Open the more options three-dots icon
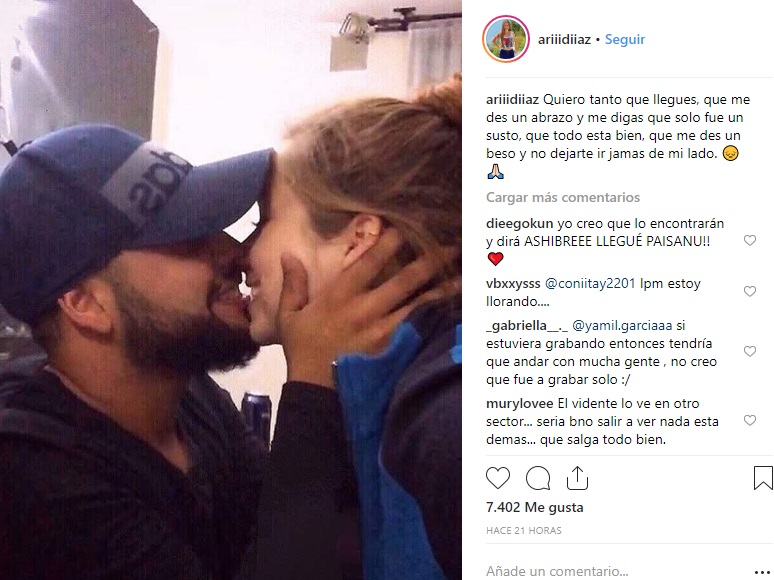774x580 pixels. pos(762,573)
